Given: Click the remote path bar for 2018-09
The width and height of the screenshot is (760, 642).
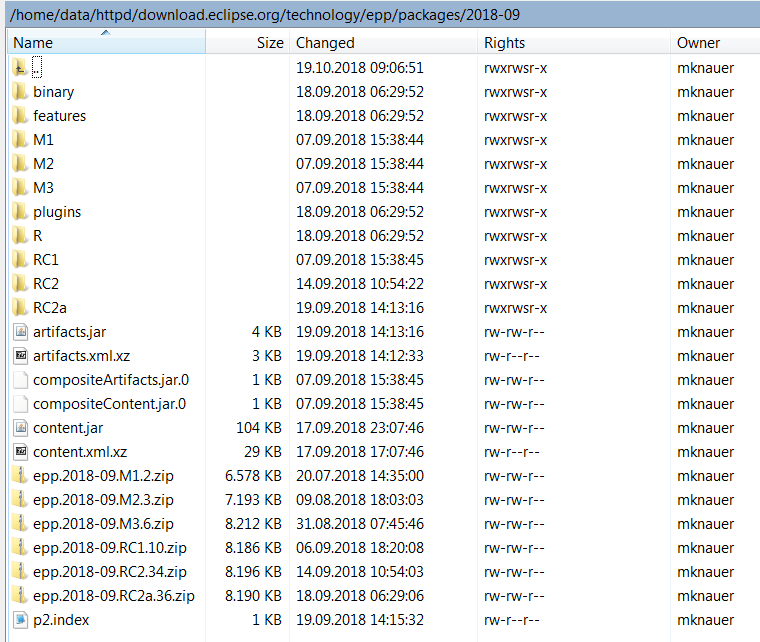Looking at the screenshot, I should 382,15.
